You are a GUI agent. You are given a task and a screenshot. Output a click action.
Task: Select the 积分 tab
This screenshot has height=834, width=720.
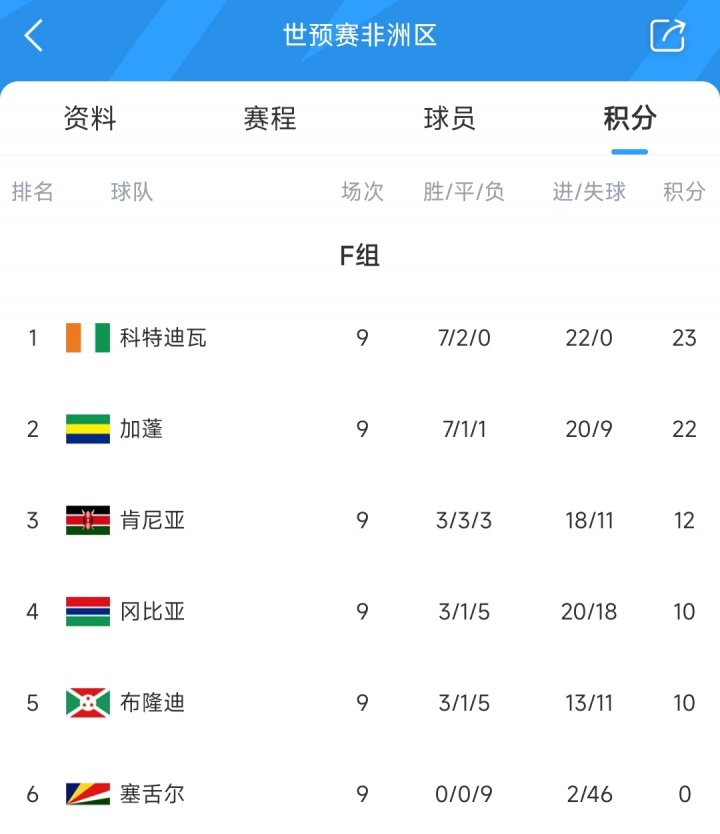click(630, 119)
